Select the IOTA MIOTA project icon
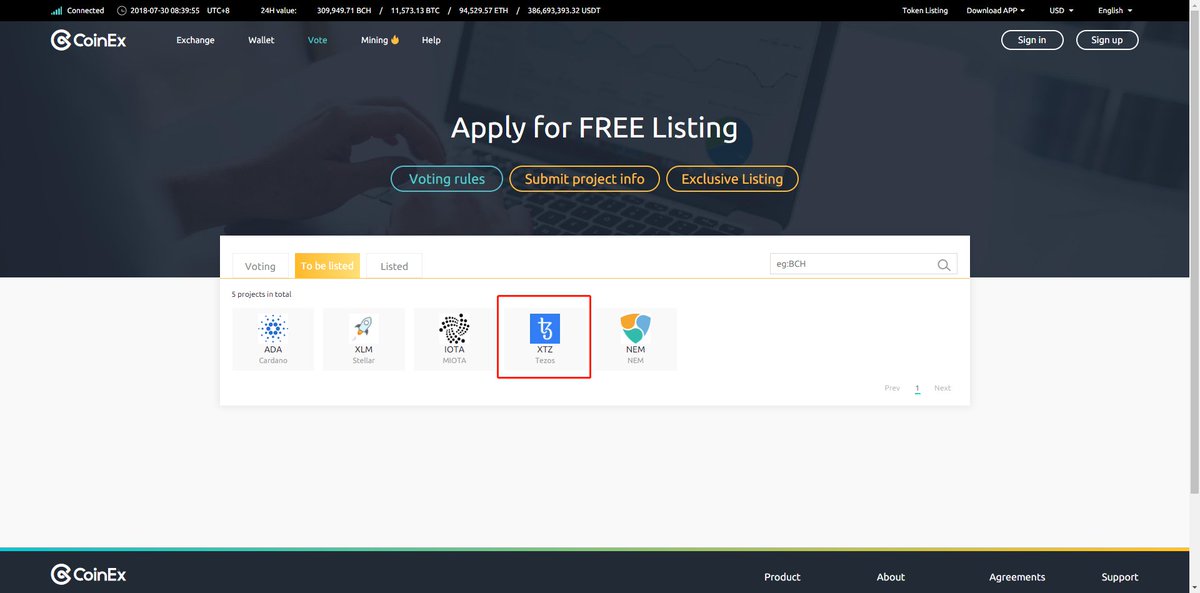Image resolution: width=1200 pixels, height=593 pixels. click(454, 327)
